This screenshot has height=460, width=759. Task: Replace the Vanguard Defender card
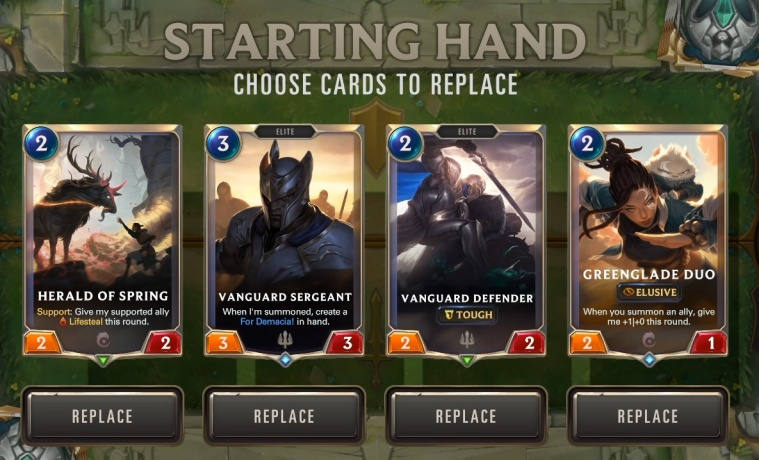coord(466,416)
